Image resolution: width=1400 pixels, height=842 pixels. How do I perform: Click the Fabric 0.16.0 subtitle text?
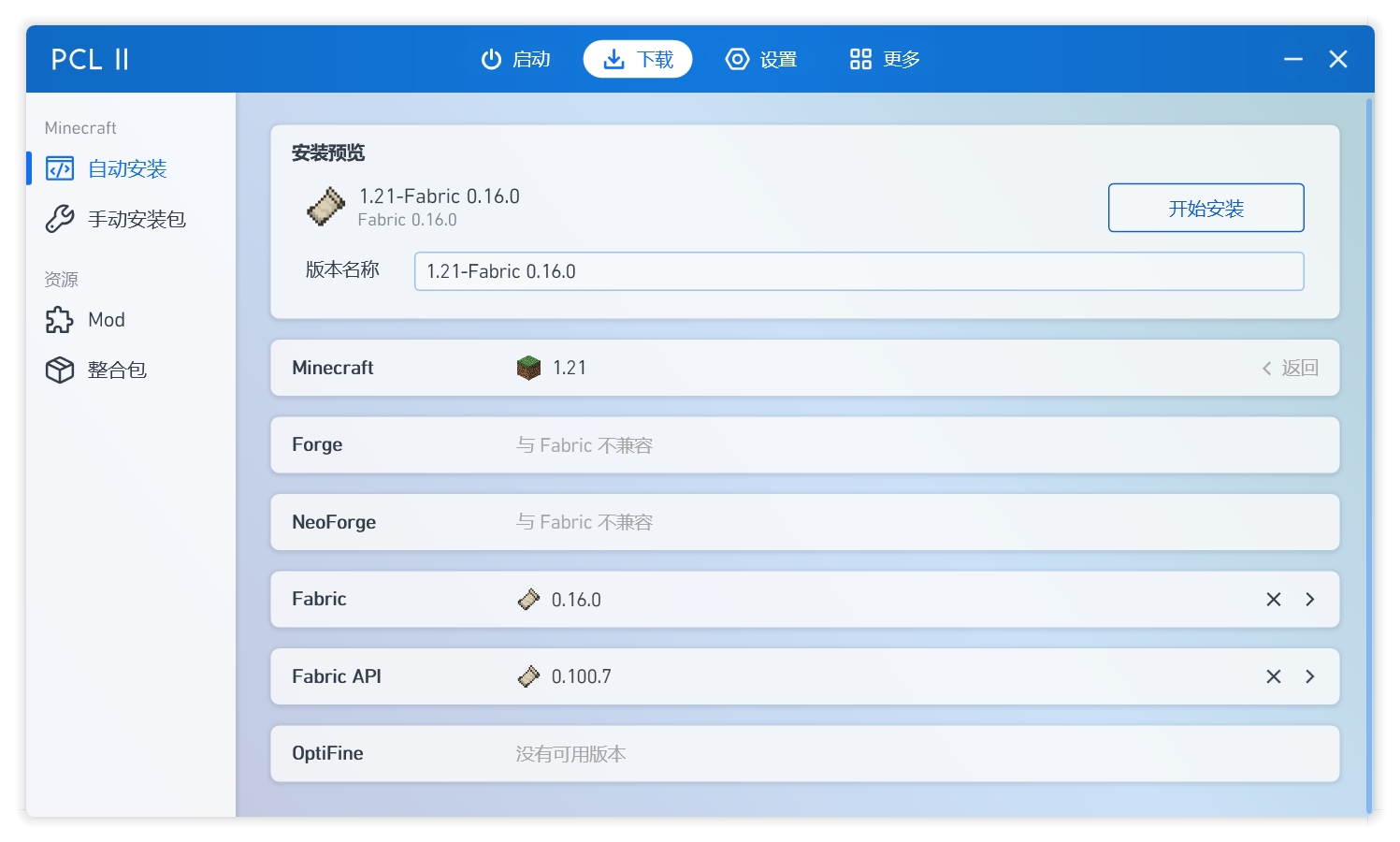(x=407, y=220)
